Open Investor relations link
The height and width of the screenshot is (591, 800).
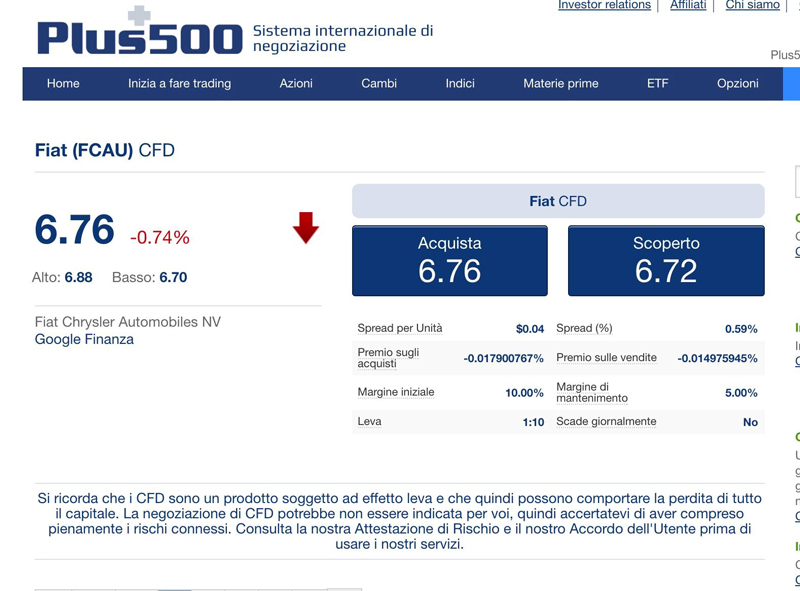(605, 5)
